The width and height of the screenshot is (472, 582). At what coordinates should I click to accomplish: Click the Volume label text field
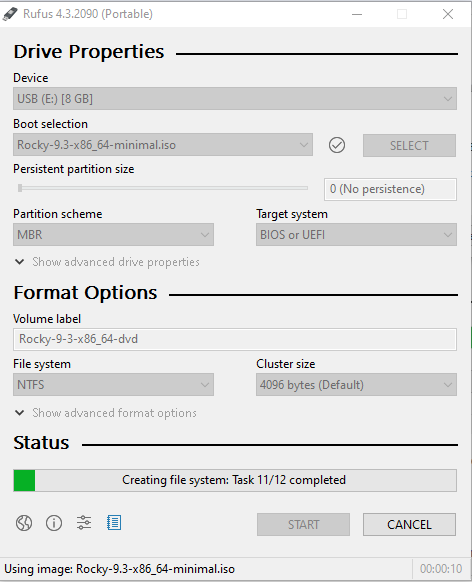pyautogui.click(x=235, y=339)
